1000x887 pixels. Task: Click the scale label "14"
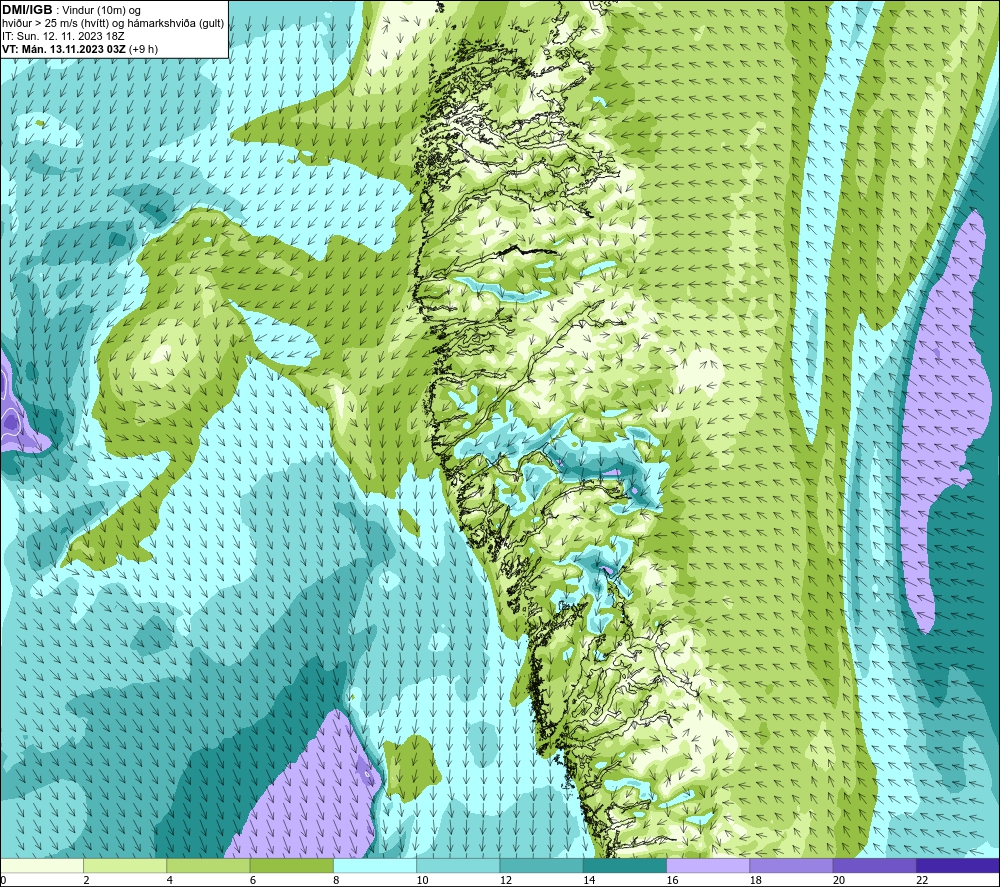(589, 881)
